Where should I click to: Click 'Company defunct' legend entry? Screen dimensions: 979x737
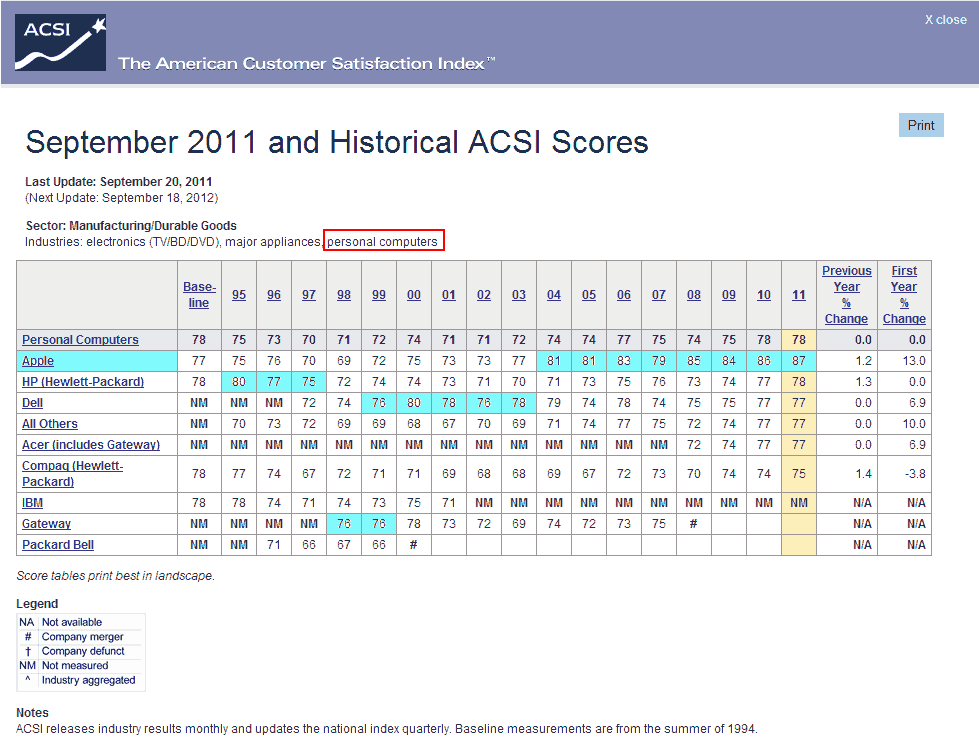(83, 651)
